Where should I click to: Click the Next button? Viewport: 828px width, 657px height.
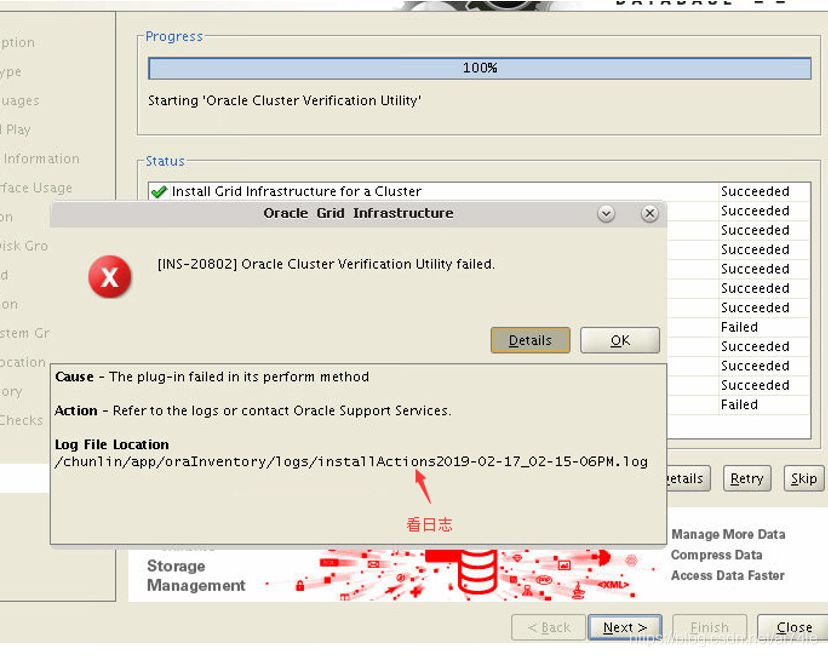click(625, 627)
